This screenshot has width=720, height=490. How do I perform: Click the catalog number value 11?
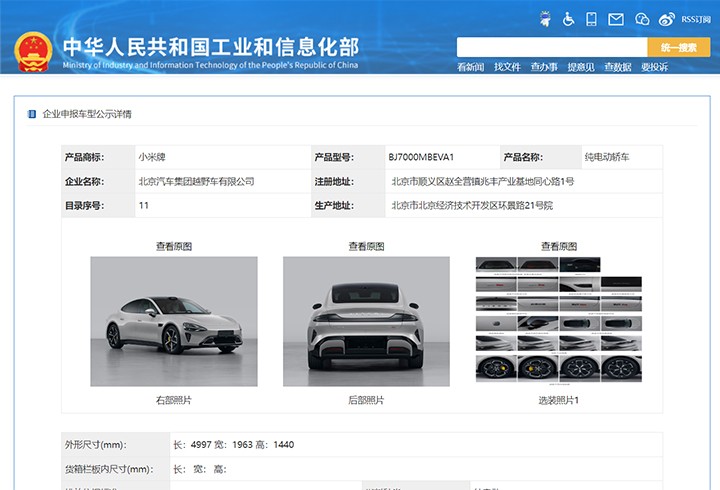[x=144, y=205]
